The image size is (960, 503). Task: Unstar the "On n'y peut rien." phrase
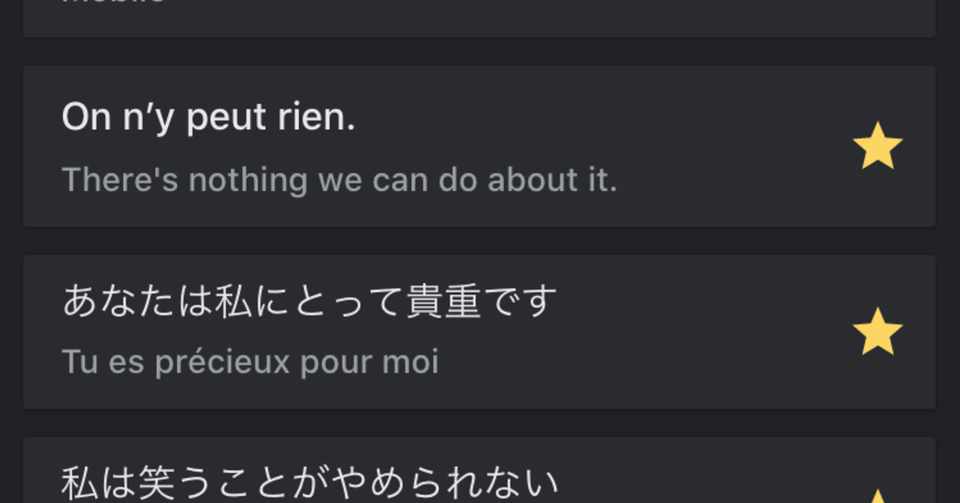pyautogui.click(x=877, y=147)
